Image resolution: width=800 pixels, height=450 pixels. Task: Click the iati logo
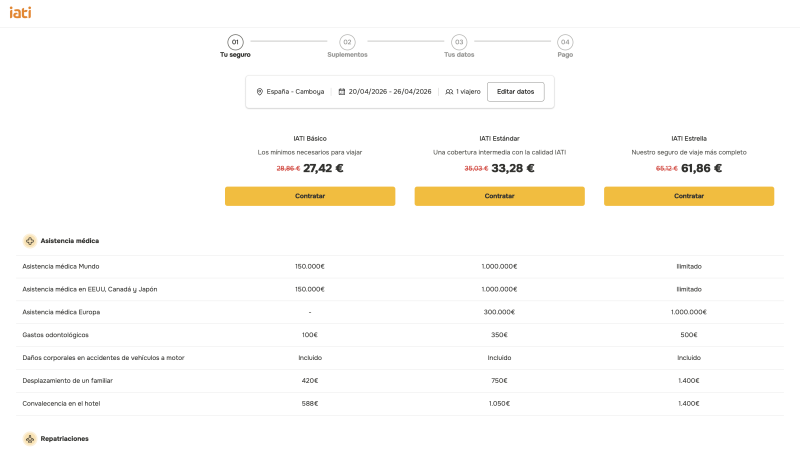[19, 12]
